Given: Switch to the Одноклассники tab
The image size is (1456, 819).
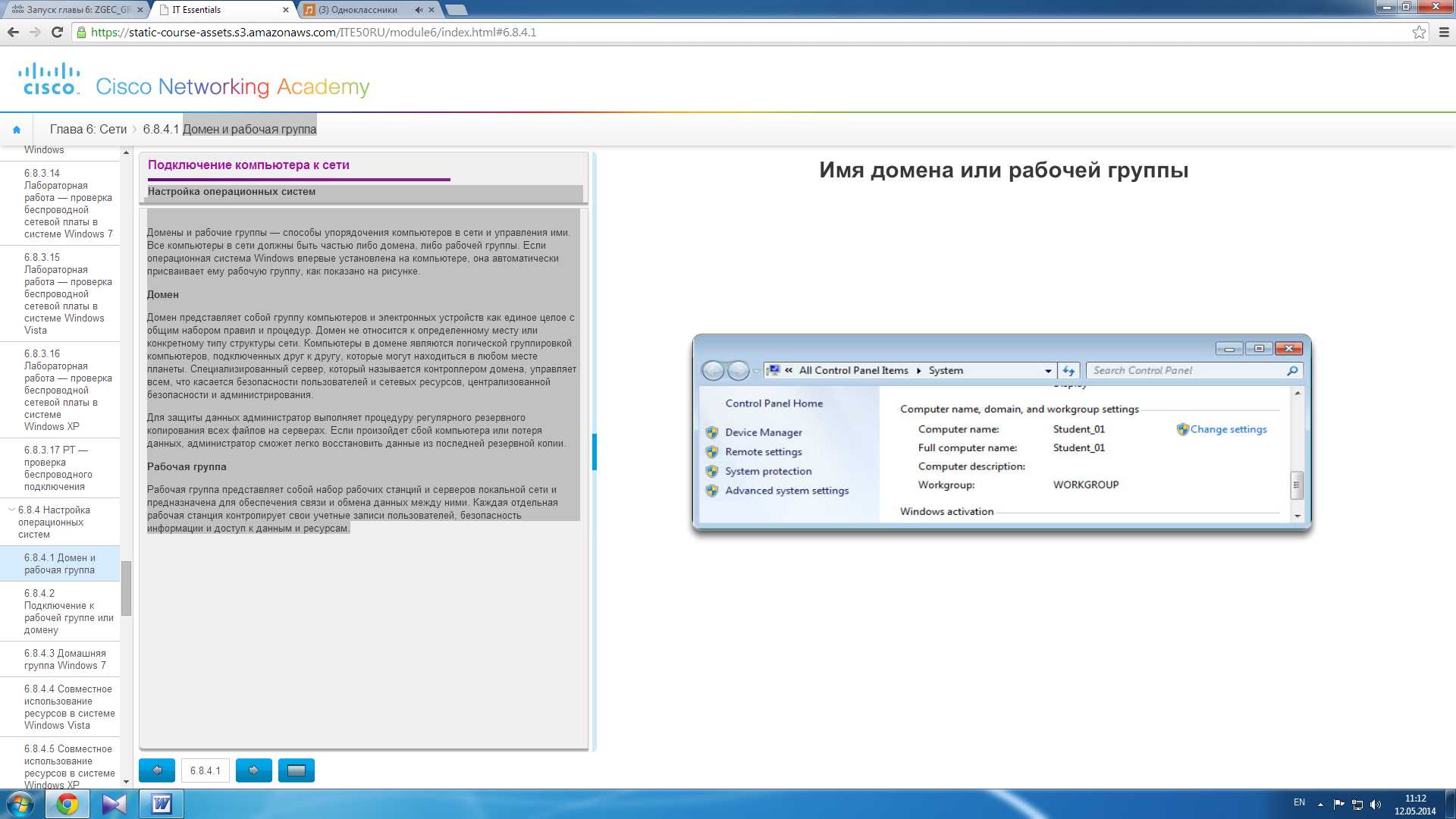Looking at the screenshot, I should click(x=369, y=10).
